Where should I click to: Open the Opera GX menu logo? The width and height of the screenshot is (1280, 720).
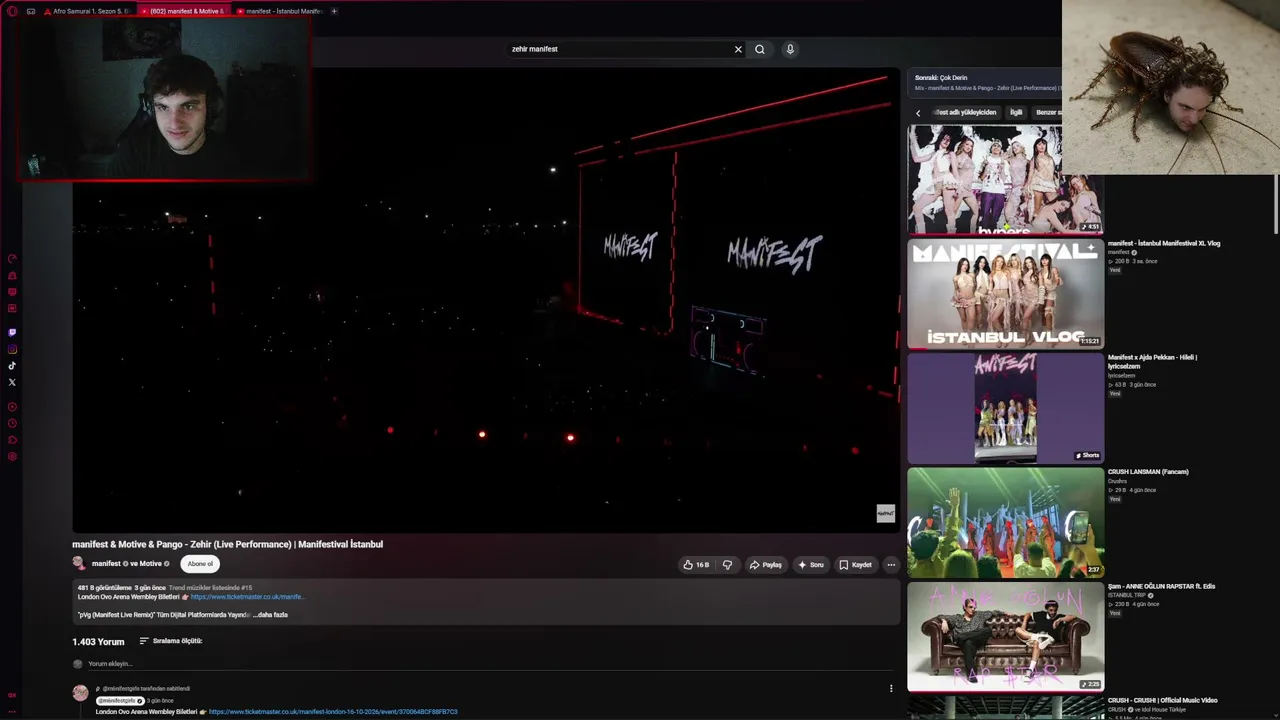[x=12, y=11]
